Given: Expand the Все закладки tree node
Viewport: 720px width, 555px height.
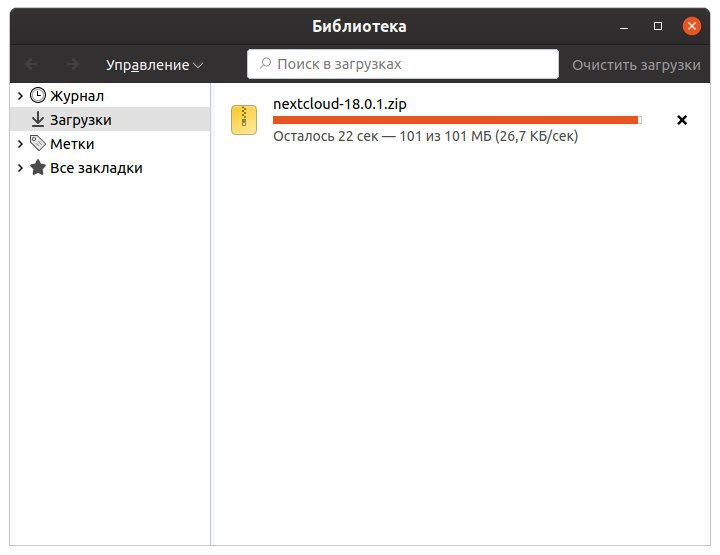Looking at the screenshot, I should (x=20, y=168).
